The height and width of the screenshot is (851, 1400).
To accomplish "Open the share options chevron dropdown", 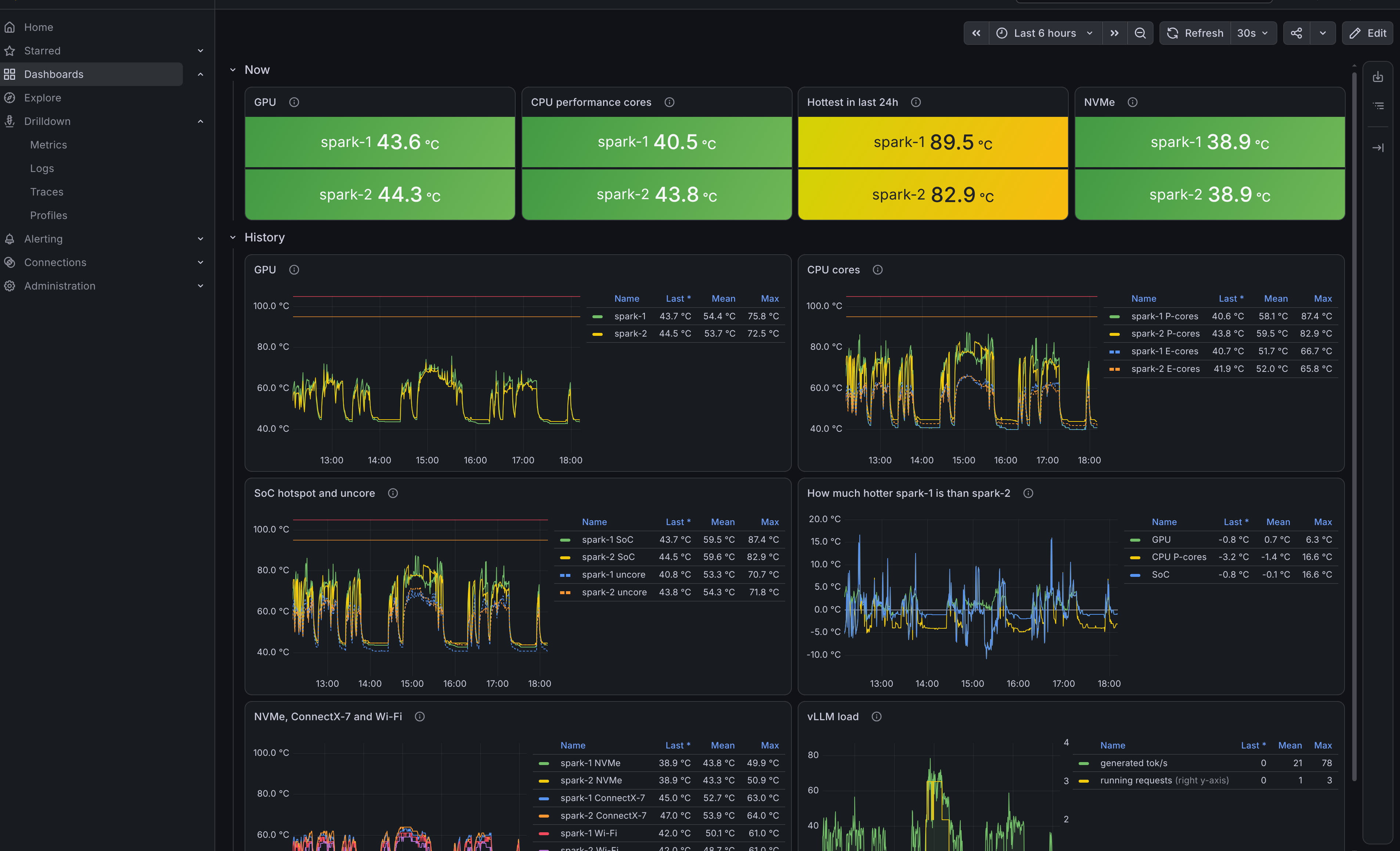I will pyautogui.click(x=1323, y=33).
